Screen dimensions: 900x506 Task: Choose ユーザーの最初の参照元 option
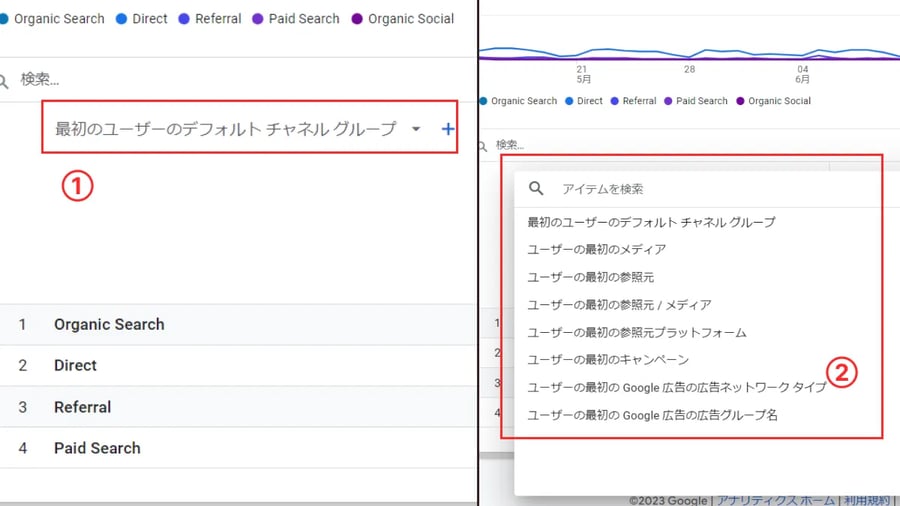tap(590, 277)
